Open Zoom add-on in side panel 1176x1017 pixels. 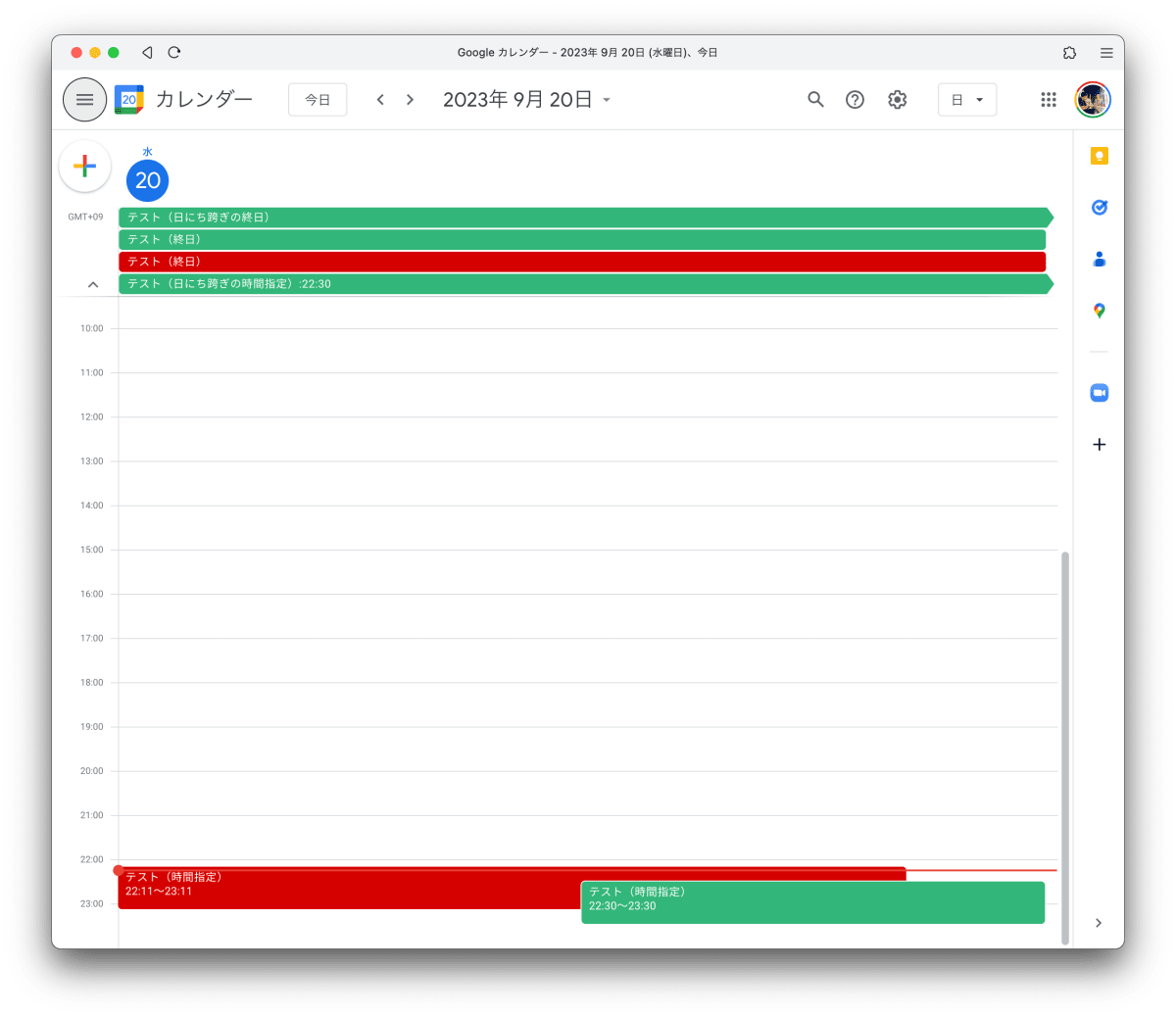[1100, 393]
